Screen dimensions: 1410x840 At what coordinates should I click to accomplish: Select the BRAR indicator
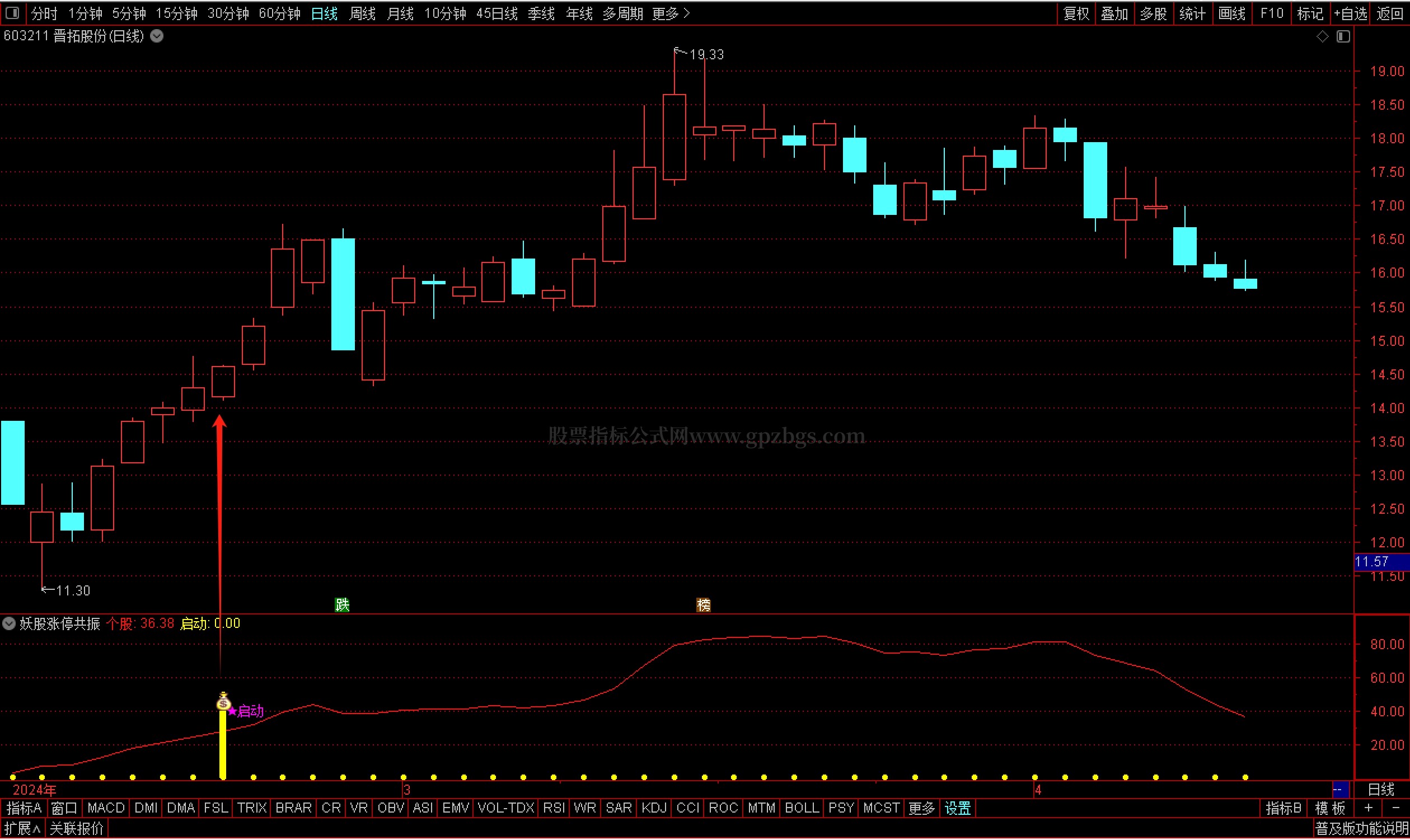(293, 809)
